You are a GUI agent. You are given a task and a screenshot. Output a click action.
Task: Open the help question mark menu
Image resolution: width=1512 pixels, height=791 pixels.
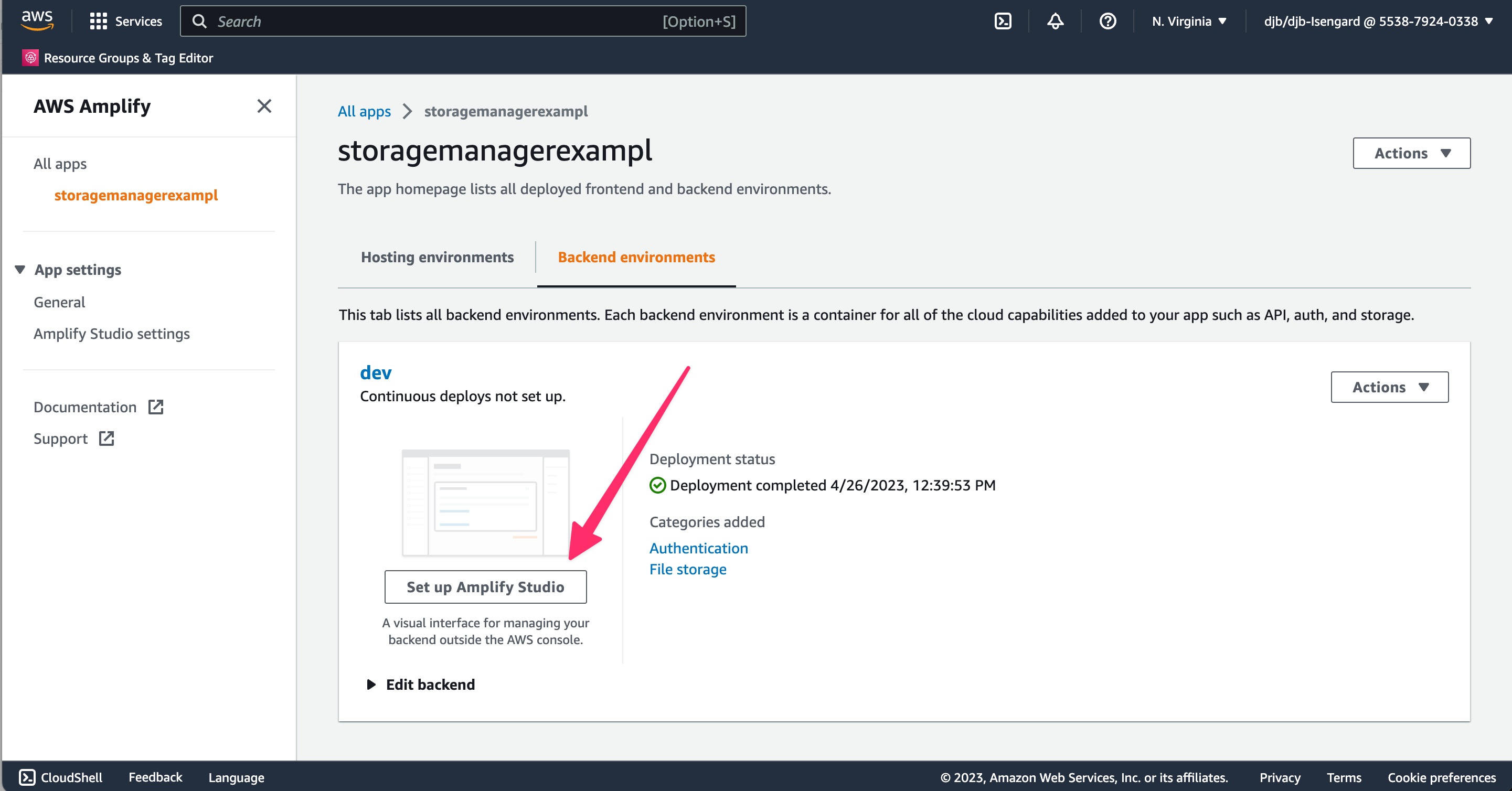pyautogui.click(x=1107, y=21)
